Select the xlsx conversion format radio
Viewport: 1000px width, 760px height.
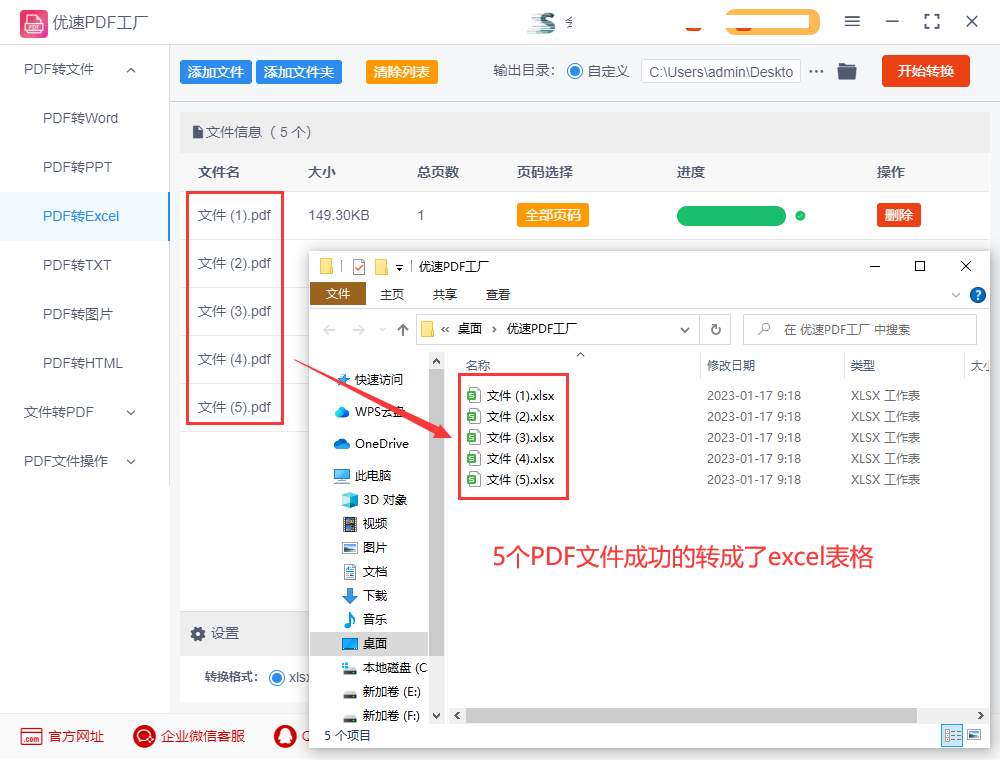pyautogui.click(x=277, y=677)
